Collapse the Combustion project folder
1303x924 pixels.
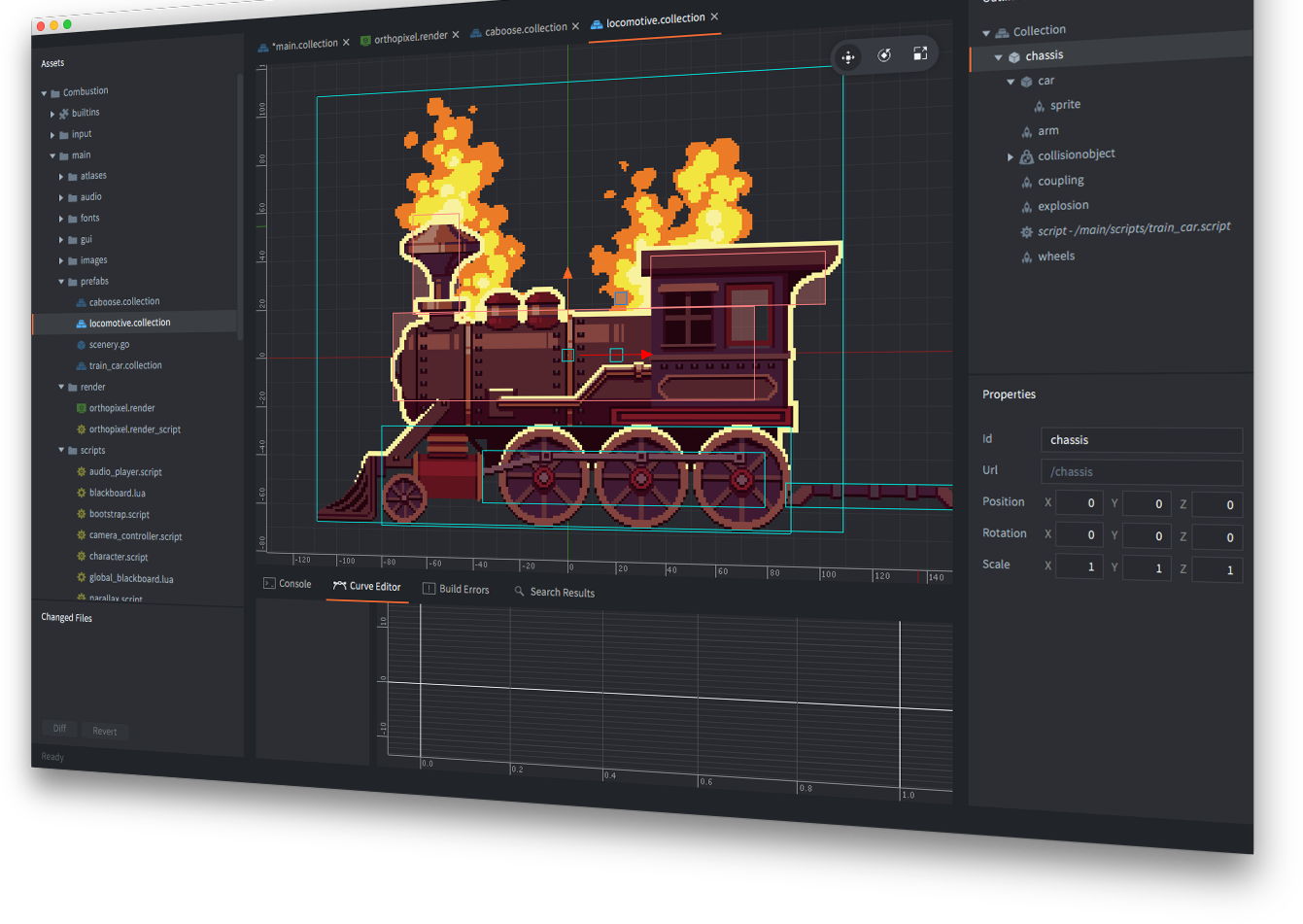coord(44,93)
